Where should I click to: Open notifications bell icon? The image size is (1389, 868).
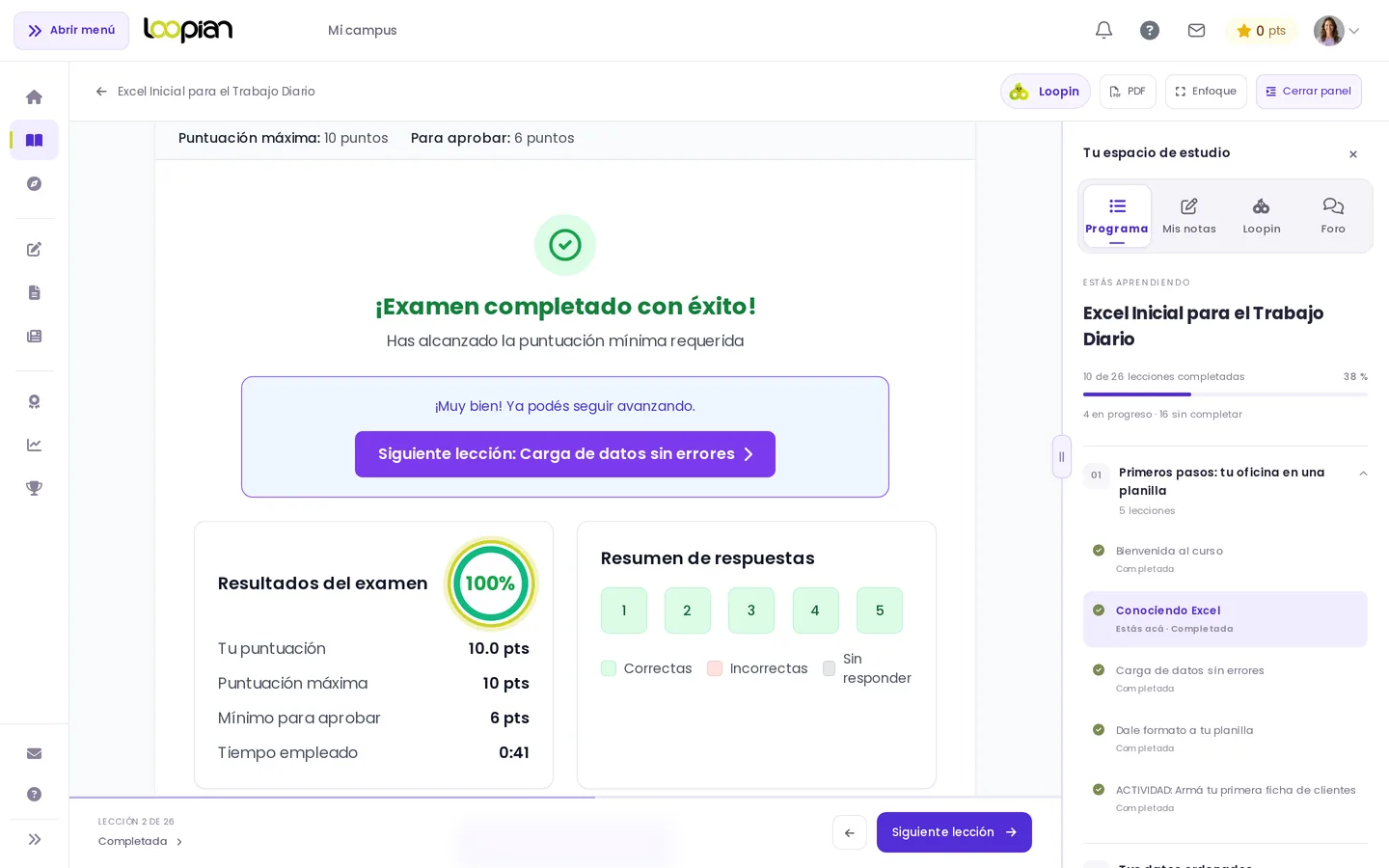coord(1103,31)
